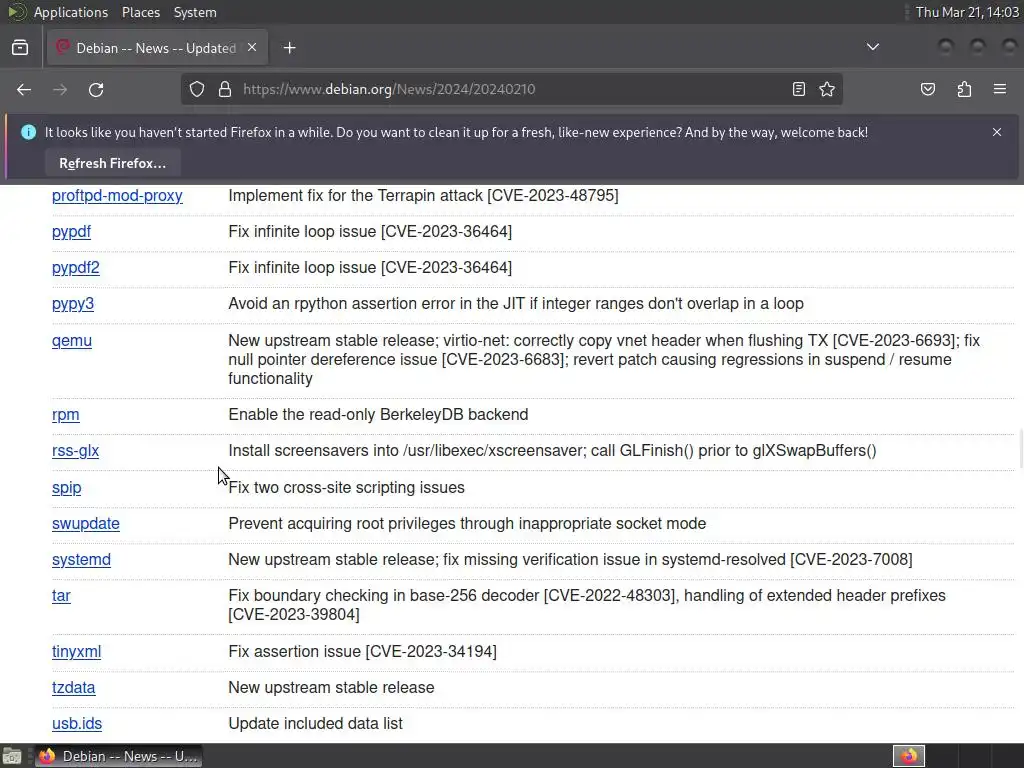
Task: Go back to the previous page
Action: tap(24, 89)
